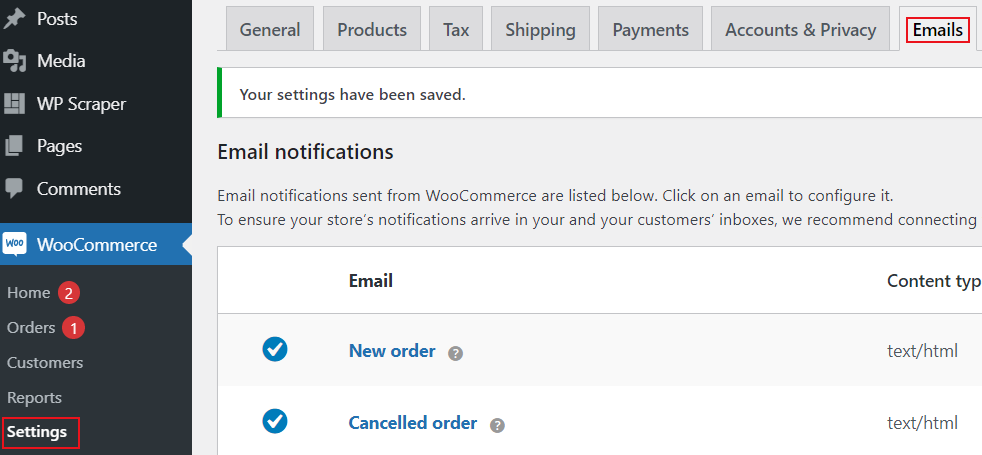This screenshot has width=982, height=455.
Task: Toggle the New order enabled checkmark
Action: [x=275, y=349]
